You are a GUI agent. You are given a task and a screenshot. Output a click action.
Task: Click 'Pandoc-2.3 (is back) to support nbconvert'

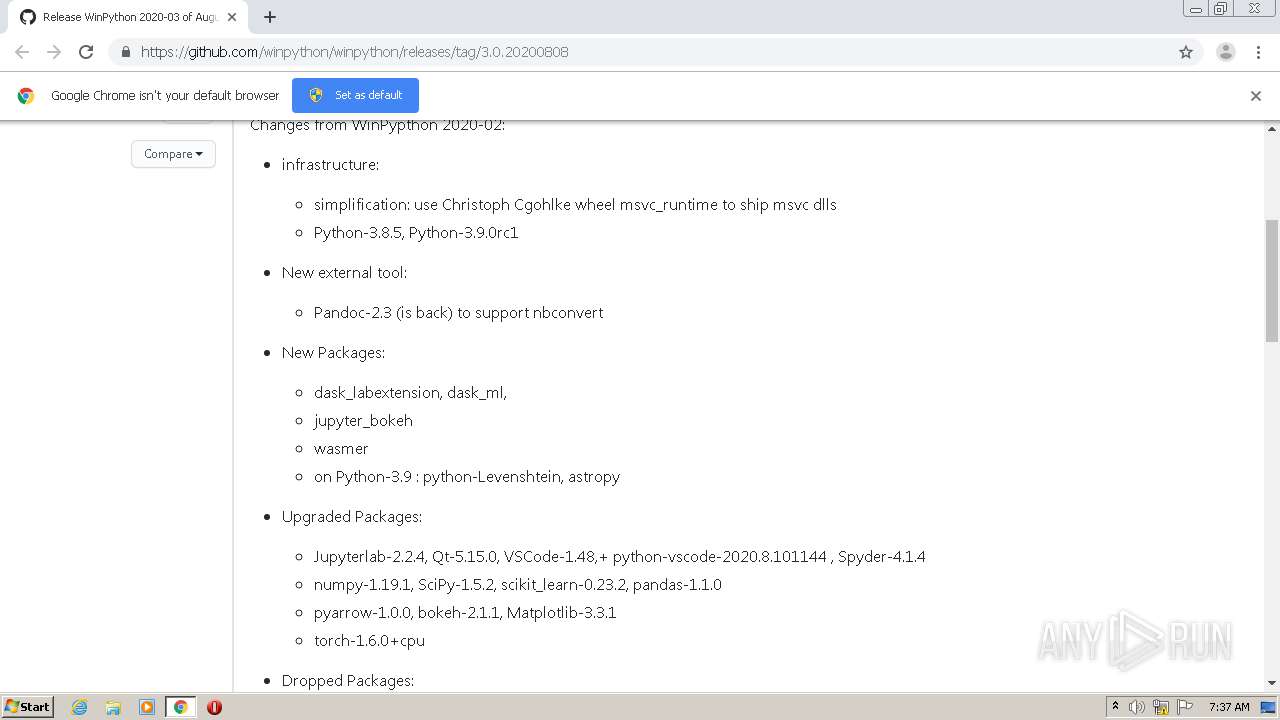(458, 312)
